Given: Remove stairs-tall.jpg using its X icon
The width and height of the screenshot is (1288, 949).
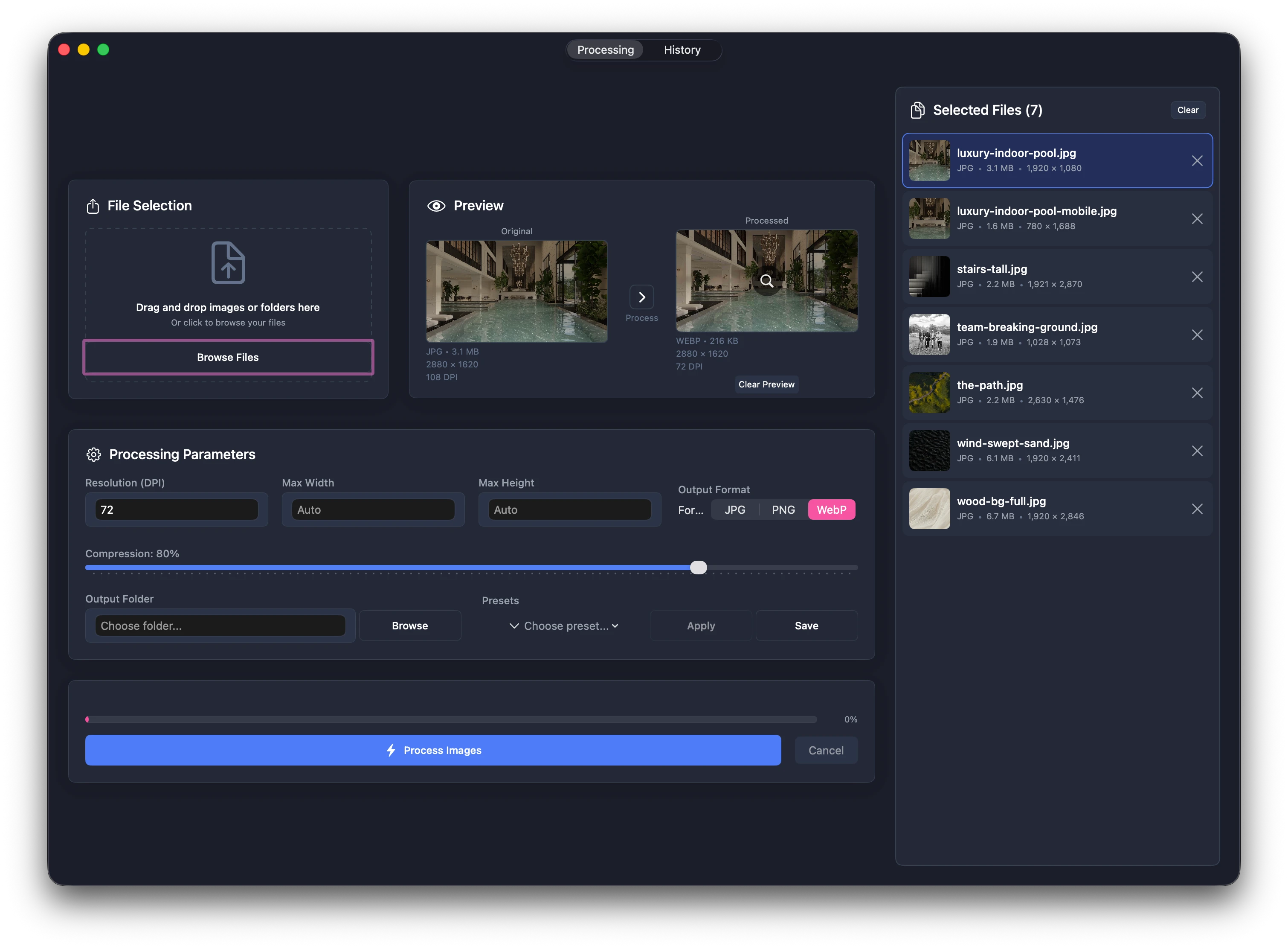Looking at the screenshot, I should tap(1198, 277).
